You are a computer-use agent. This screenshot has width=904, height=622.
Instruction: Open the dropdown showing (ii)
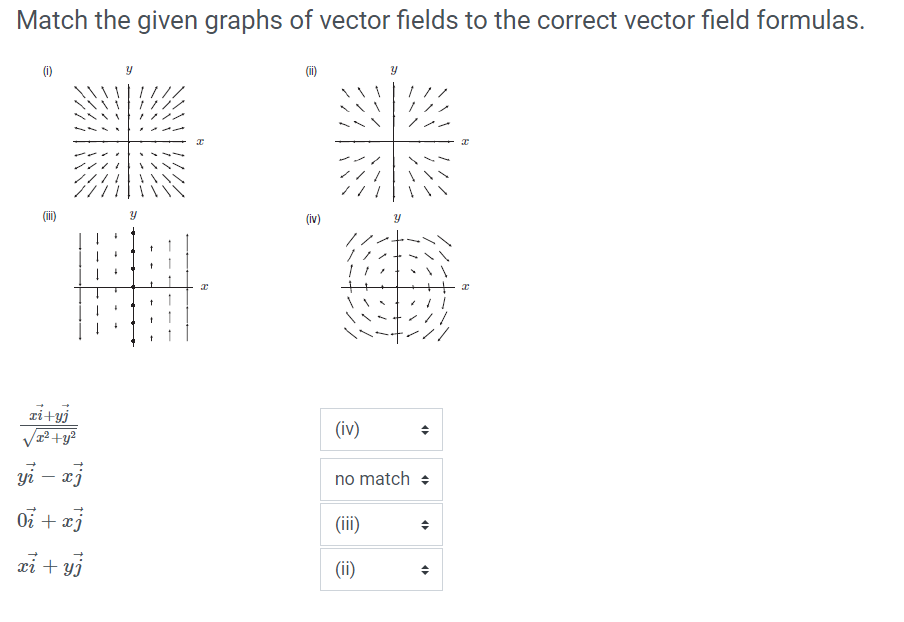click(380, 569)
